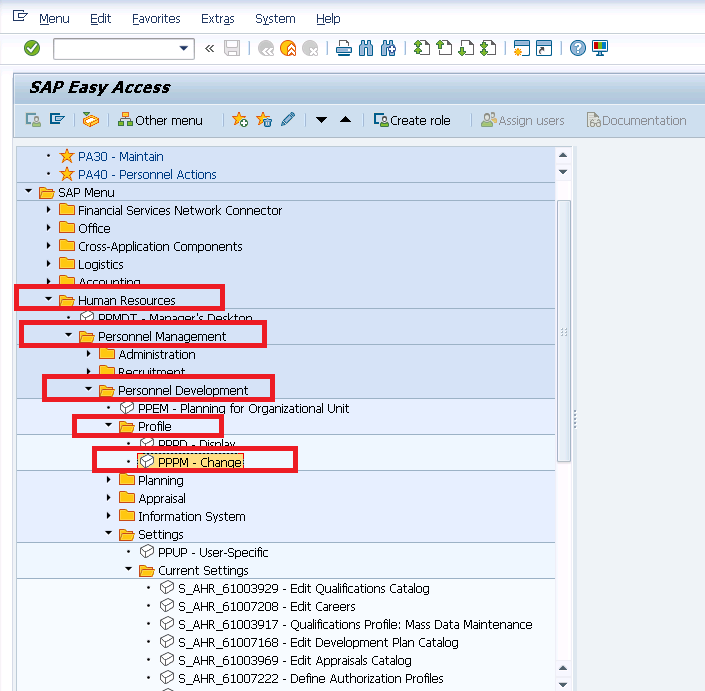Image resolution: width=705 pixels, height=691 pixels.
Task: Select PPEM - Planning for Organizational Unit
Action: click(x=243, y=409)
